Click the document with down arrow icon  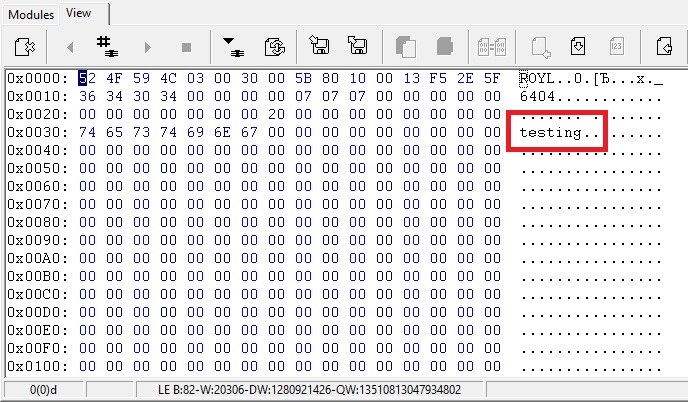pos(578,46)
